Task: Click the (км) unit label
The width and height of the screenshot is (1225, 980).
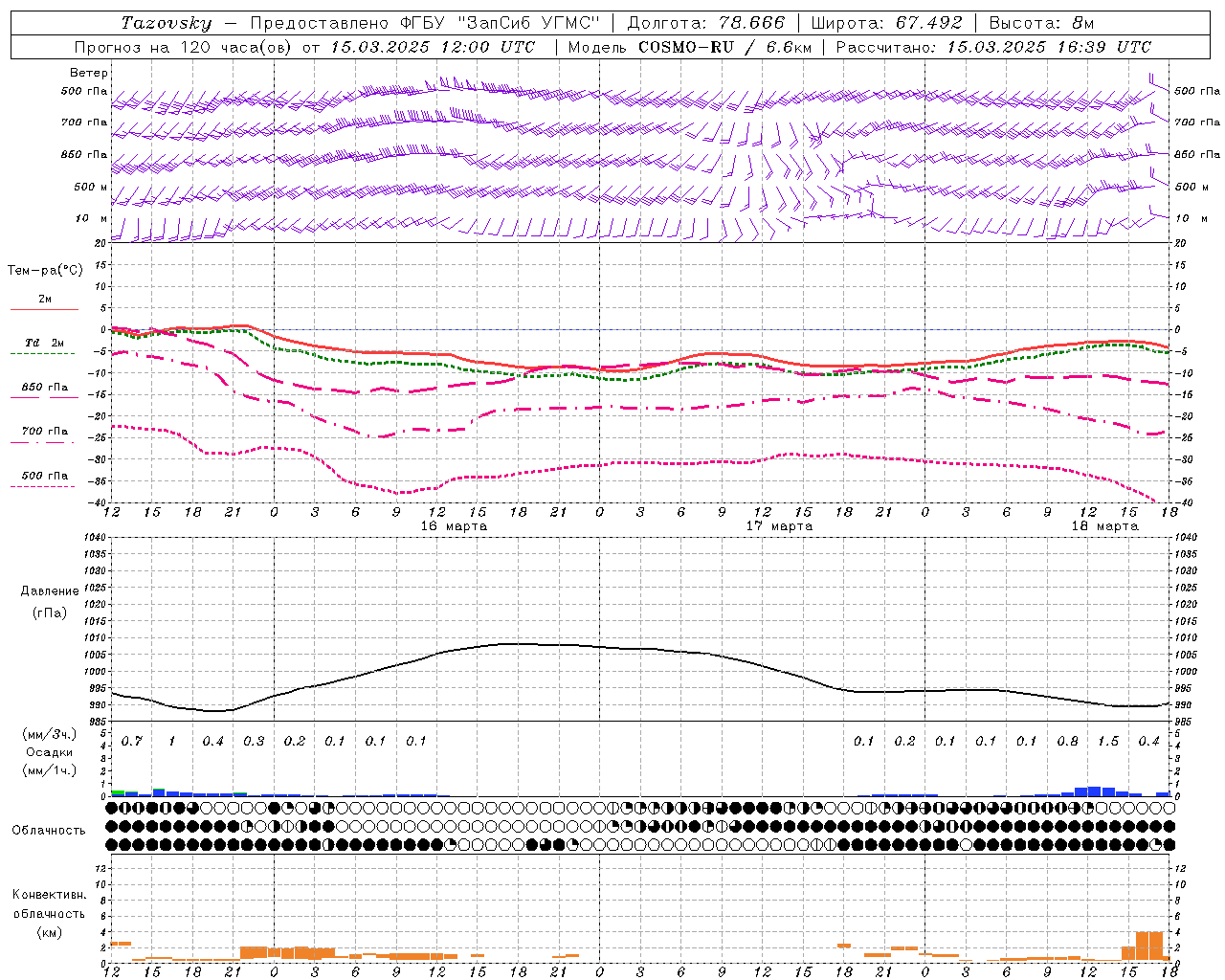Action: (x=49, y=932)
